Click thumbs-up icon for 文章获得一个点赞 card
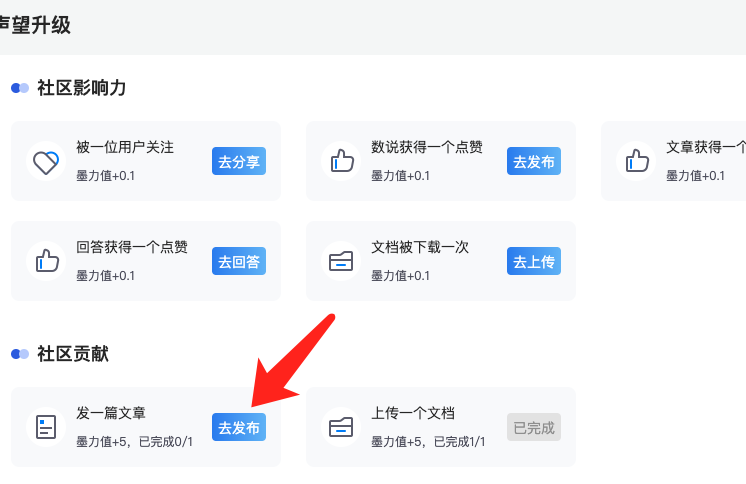This screenshot has width=746, height=484. (x=636, y=161)
